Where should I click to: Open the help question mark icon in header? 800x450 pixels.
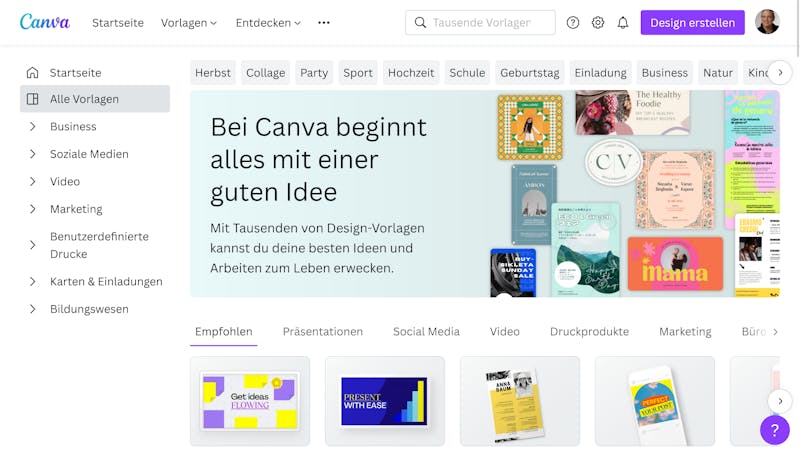click(x=573, y=22)
